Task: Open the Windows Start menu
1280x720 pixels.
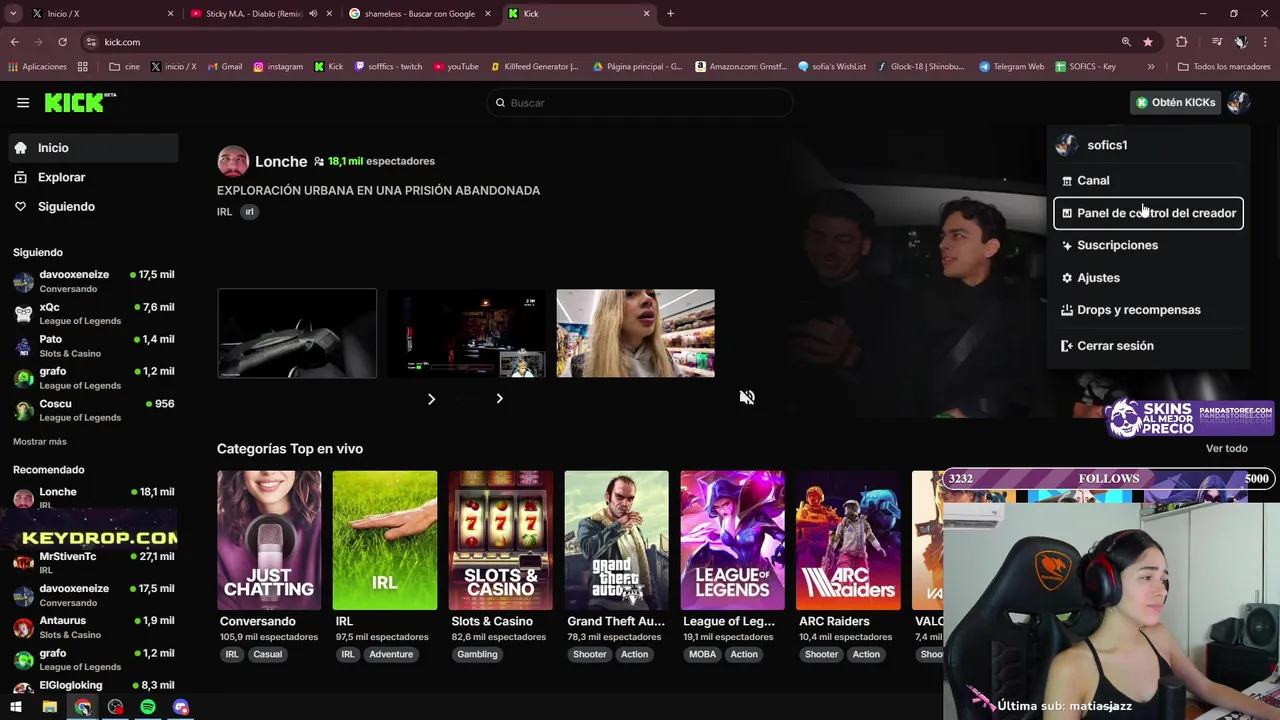Action: coord(16,707)
